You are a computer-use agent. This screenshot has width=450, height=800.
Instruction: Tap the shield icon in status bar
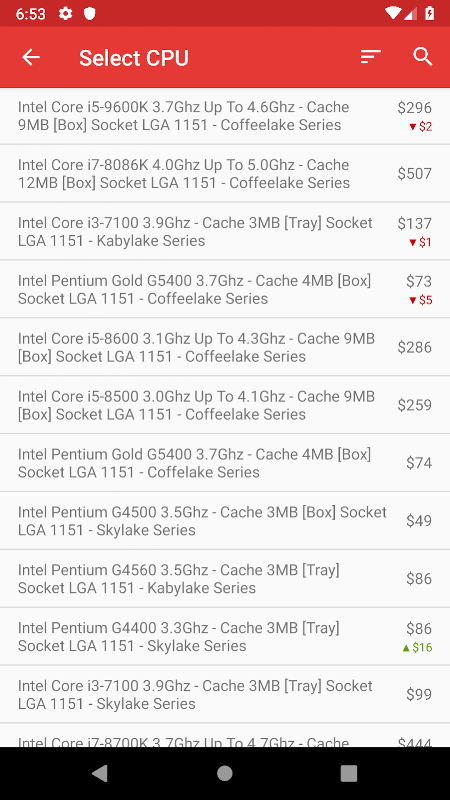pyautogui.click(x=90, y=13)
